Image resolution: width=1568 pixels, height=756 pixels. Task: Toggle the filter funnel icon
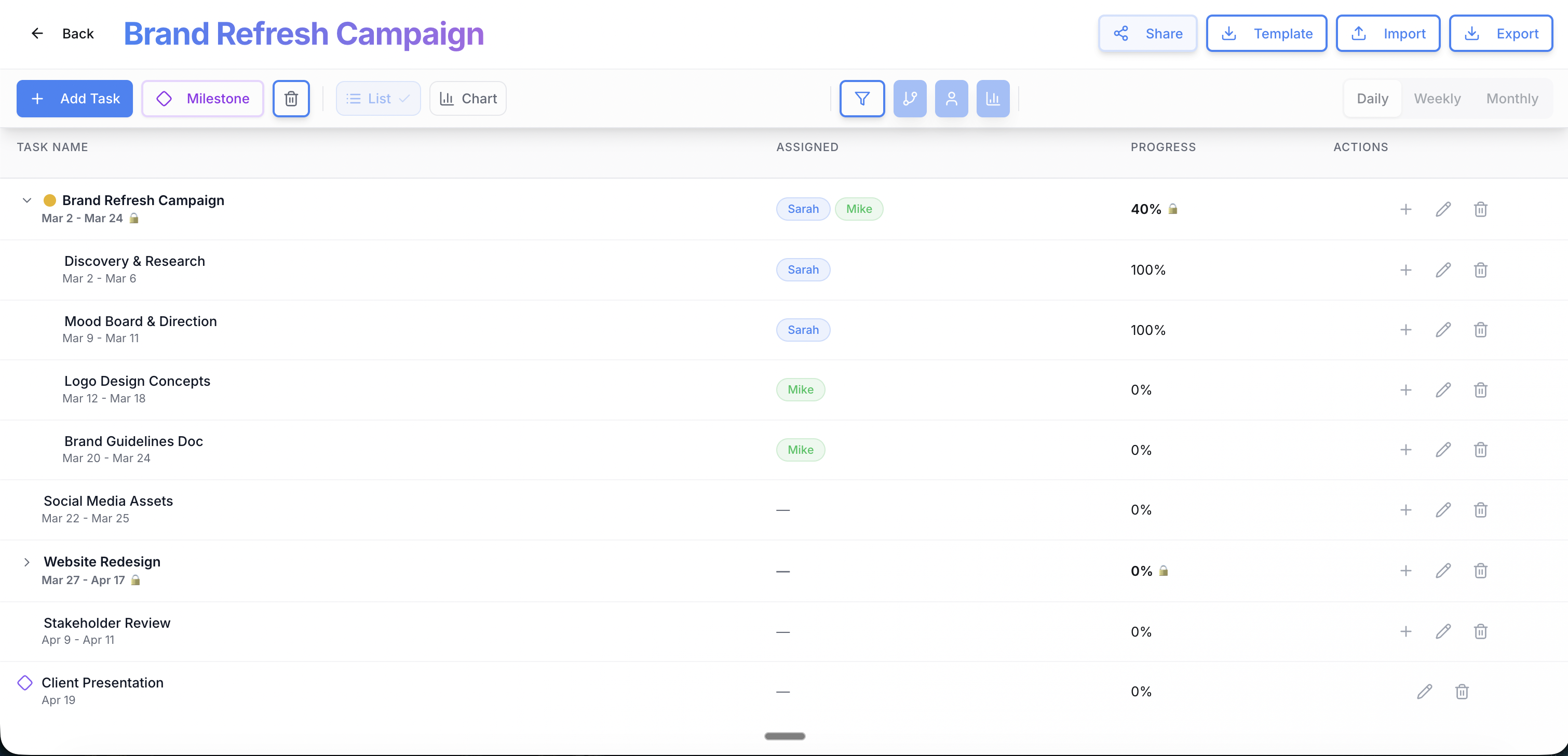click(x=862, y=99)
